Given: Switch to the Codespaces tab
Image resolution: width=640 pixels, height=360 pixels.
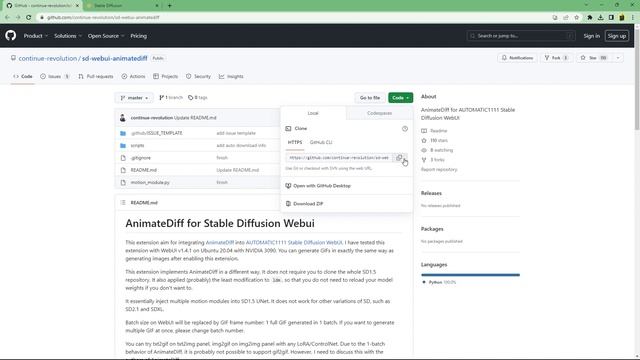Looking at the screenshot, I should click(x=379, y=113).
